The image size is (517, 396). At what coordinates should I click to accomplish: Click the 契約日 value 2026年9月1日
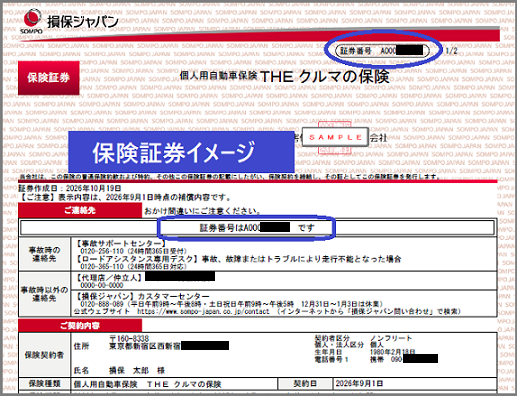(x=359, y=384)
